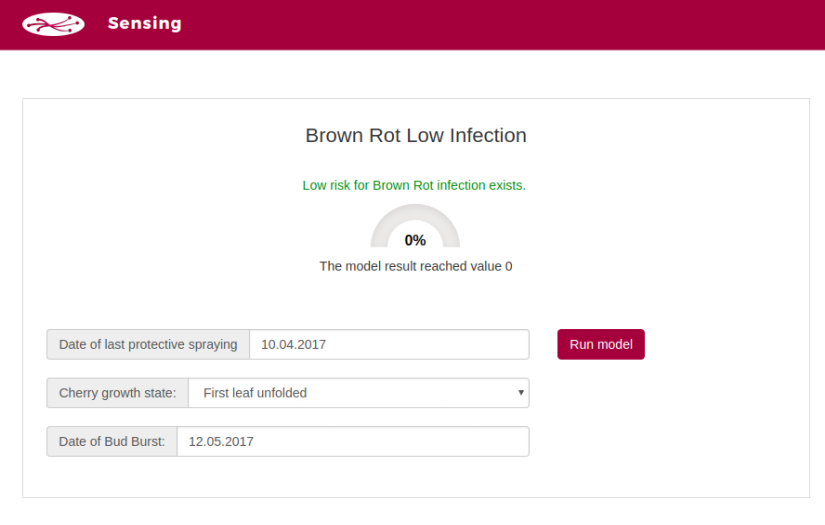Screen dimensions: 825x525
Task: Click the "Brown Rot Low Infection" heading
Action: point(415,135)
